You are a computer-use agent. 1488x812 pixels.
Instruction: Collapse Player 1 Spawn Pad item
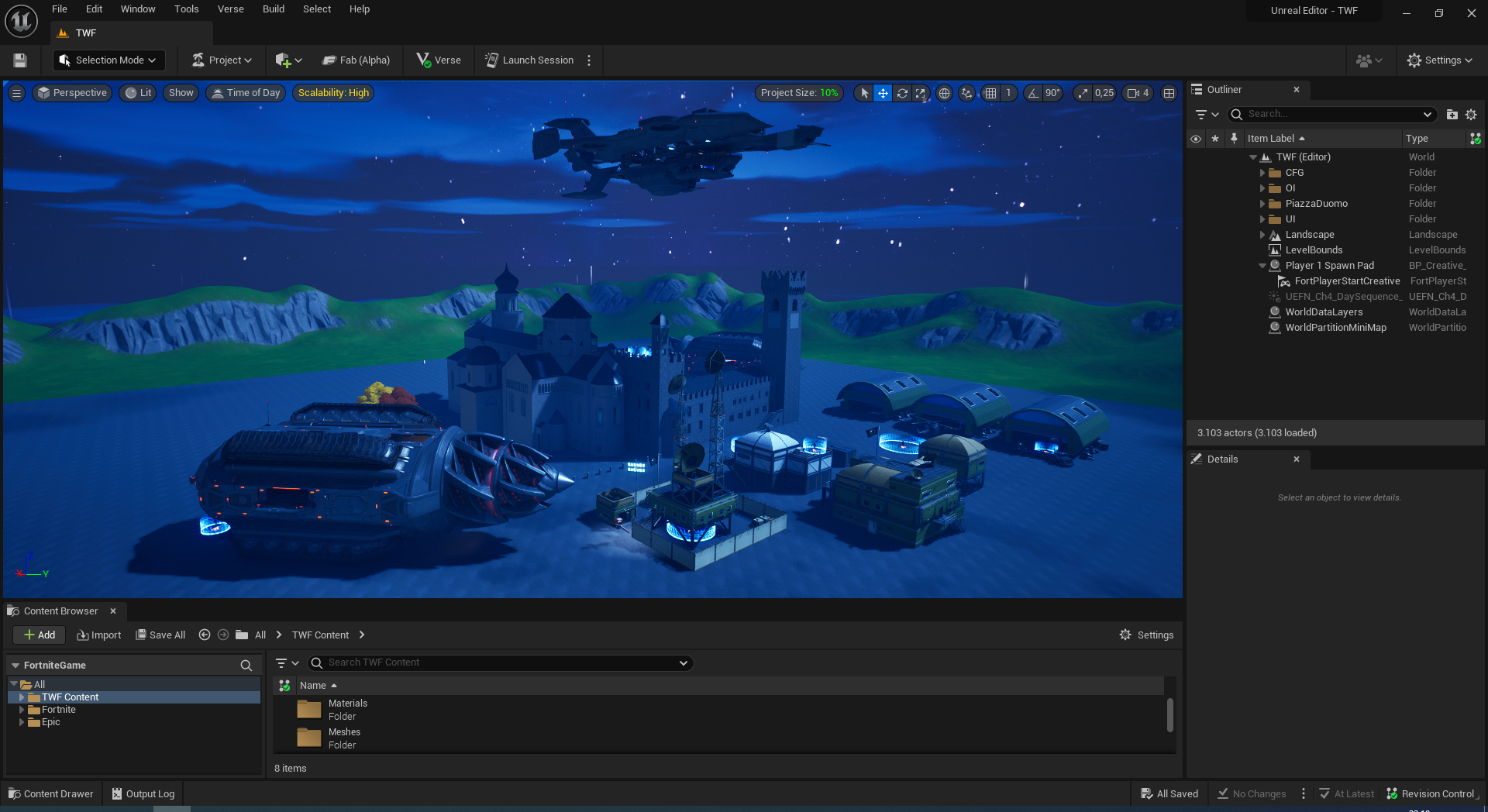(1262, 266)
